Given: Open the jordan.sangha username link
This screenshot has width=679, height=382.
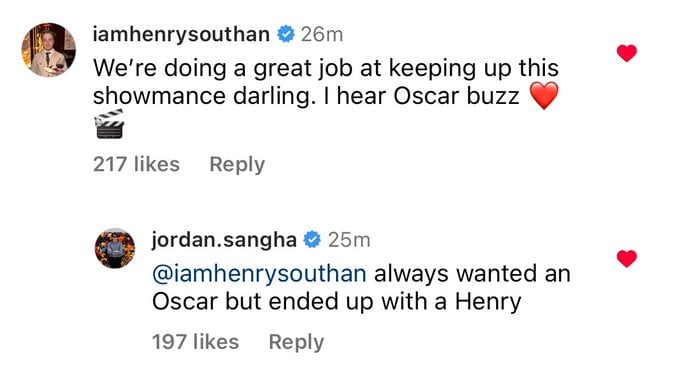Looking at the screenshot, I should (x=224, y=240).
